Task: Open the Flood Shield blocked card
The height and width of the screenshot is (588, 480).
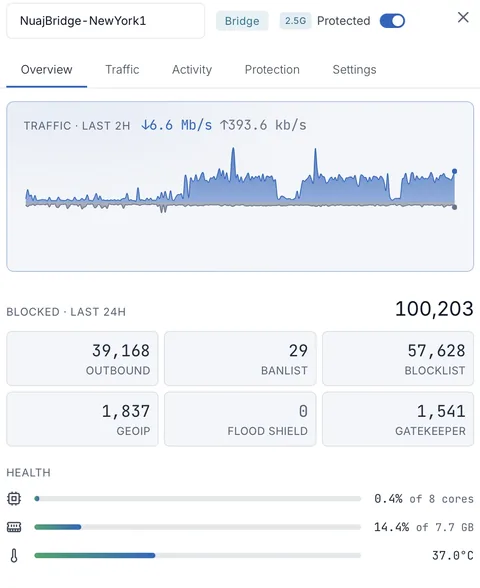Action: (x=240, y=419)
